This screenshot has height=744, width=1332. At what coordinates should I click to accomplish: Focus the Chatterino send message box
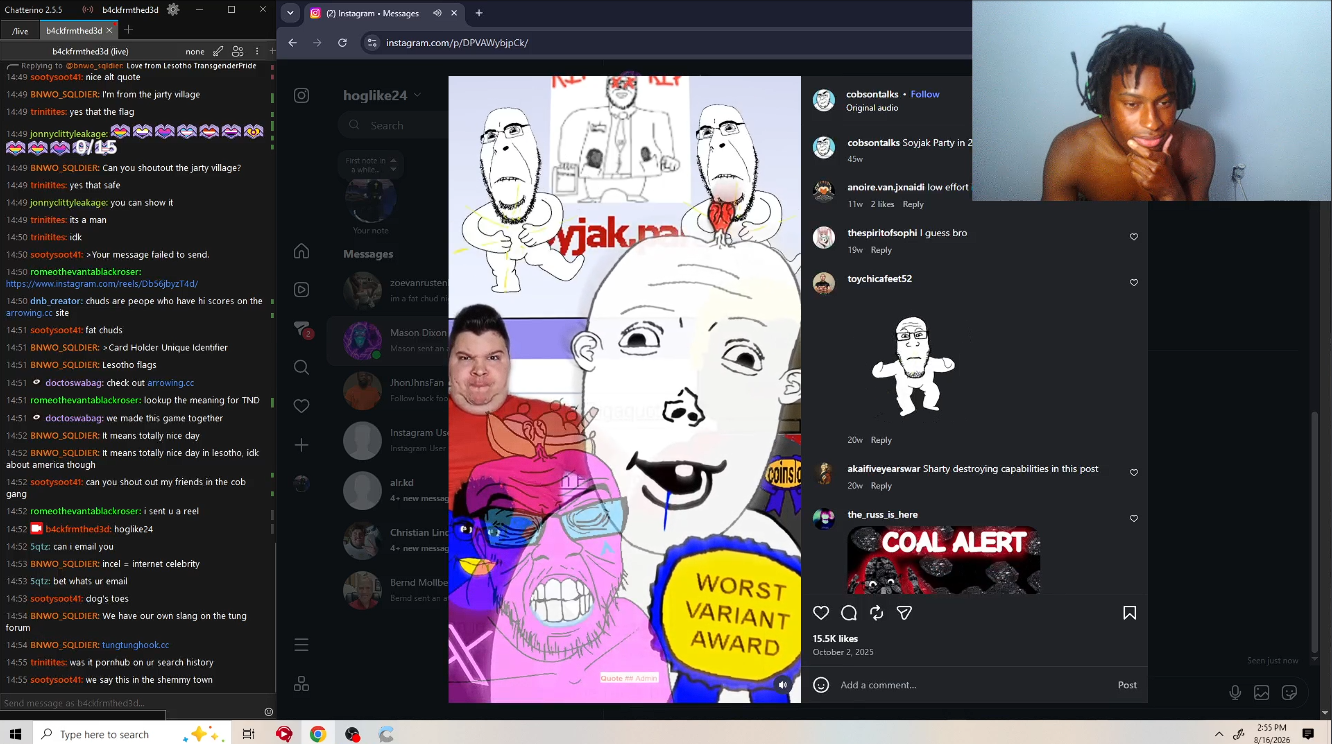point(130,703)
